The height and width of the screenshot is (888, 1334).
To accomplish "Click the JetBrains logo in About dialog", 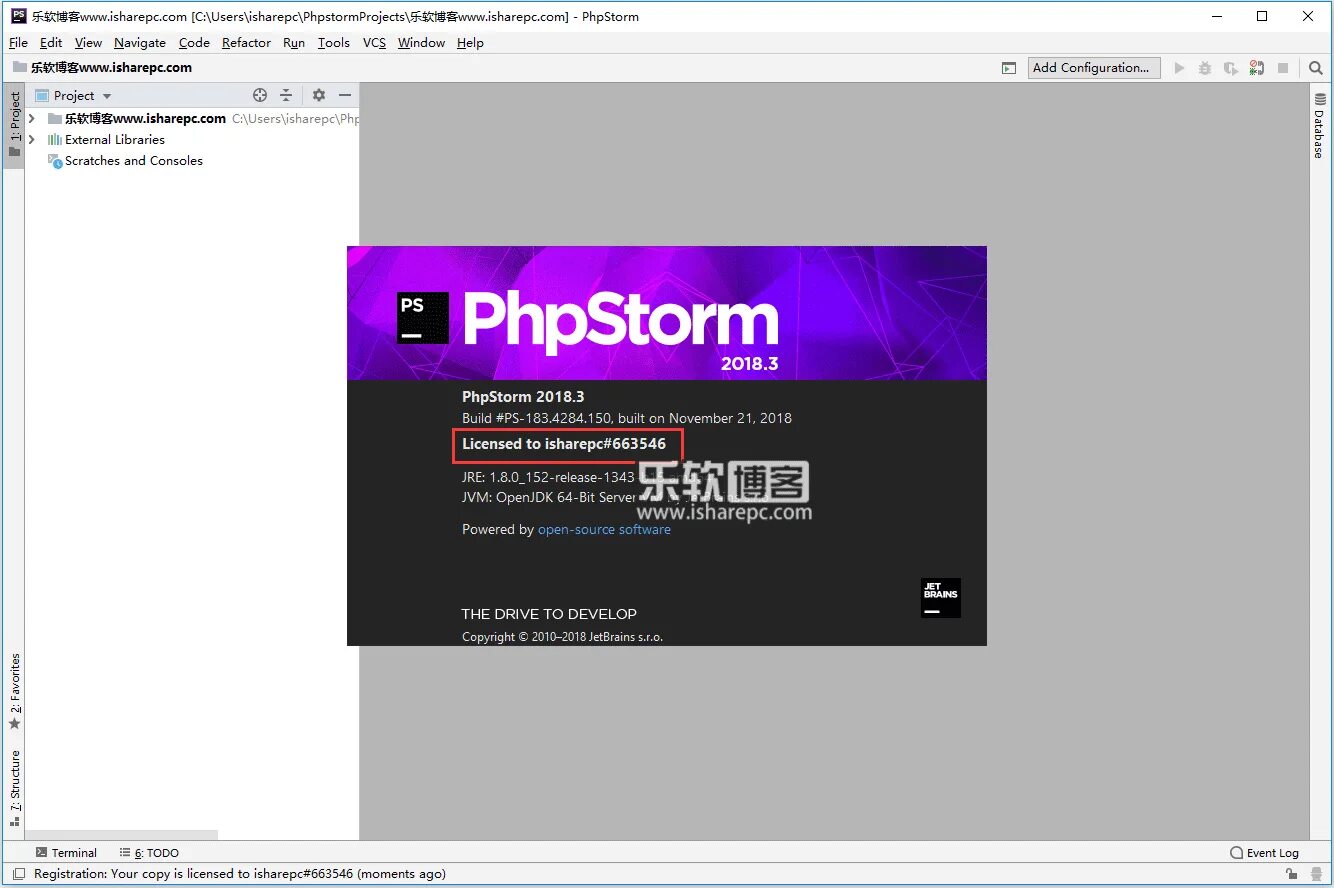I will pyautogui.click(x=940, y=598).
